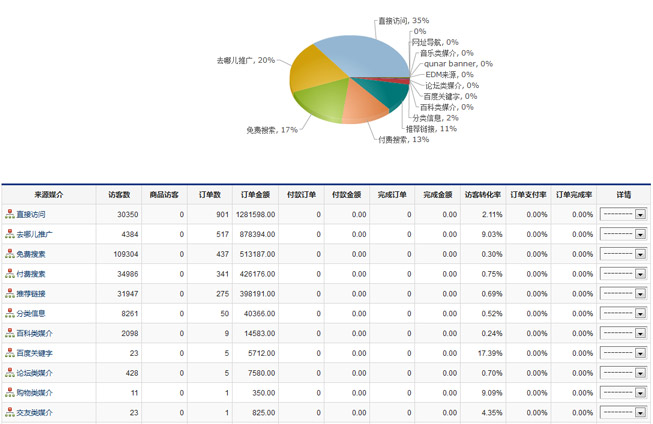Click the hierarchy icon beside 交友类媒介

pyautogui.click(x=10, y=412)
